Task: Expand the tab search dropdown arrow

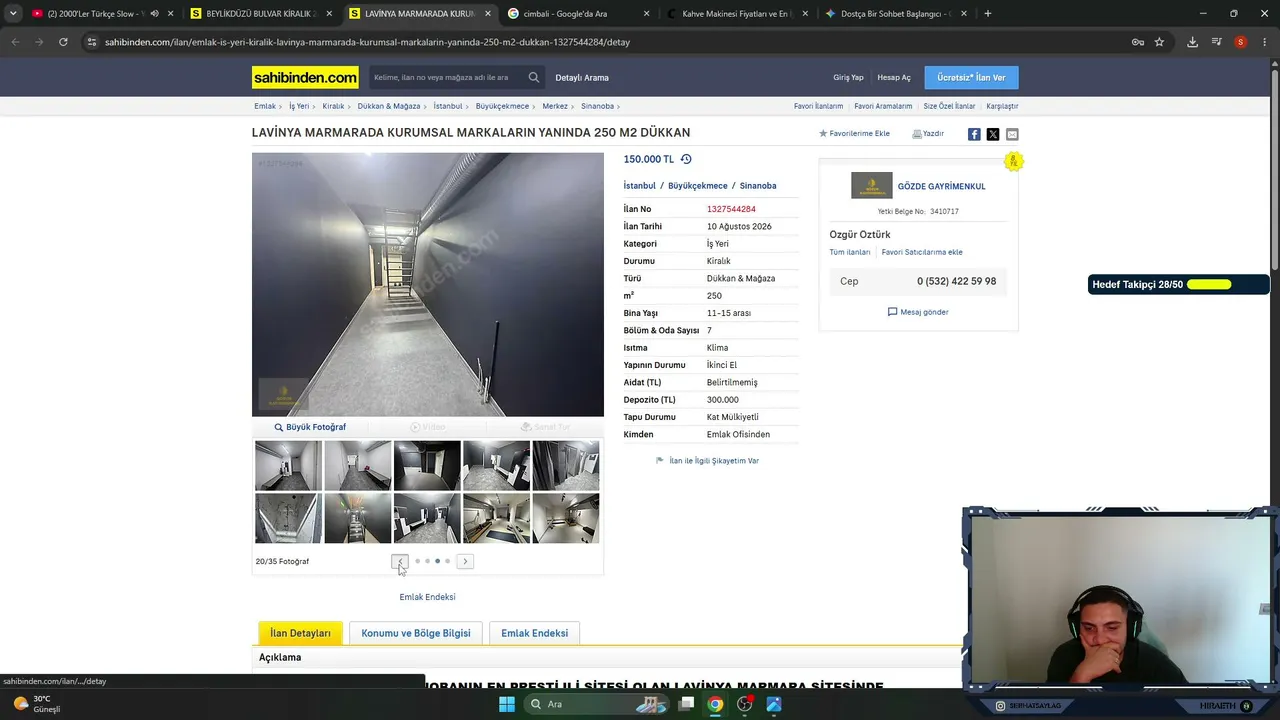Action: 13,14
